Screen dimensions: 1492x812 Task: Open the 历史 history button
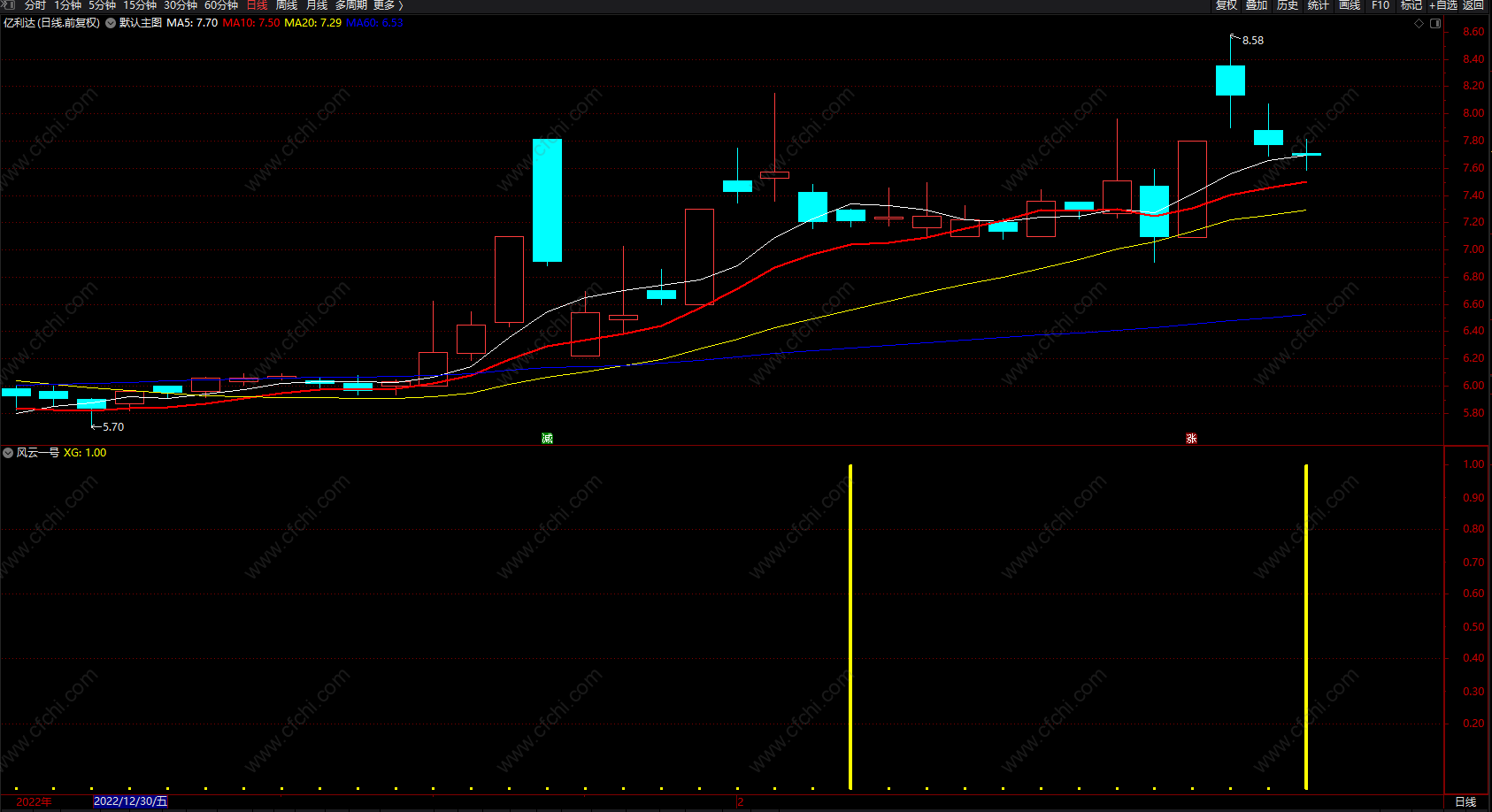[1288, 5]
